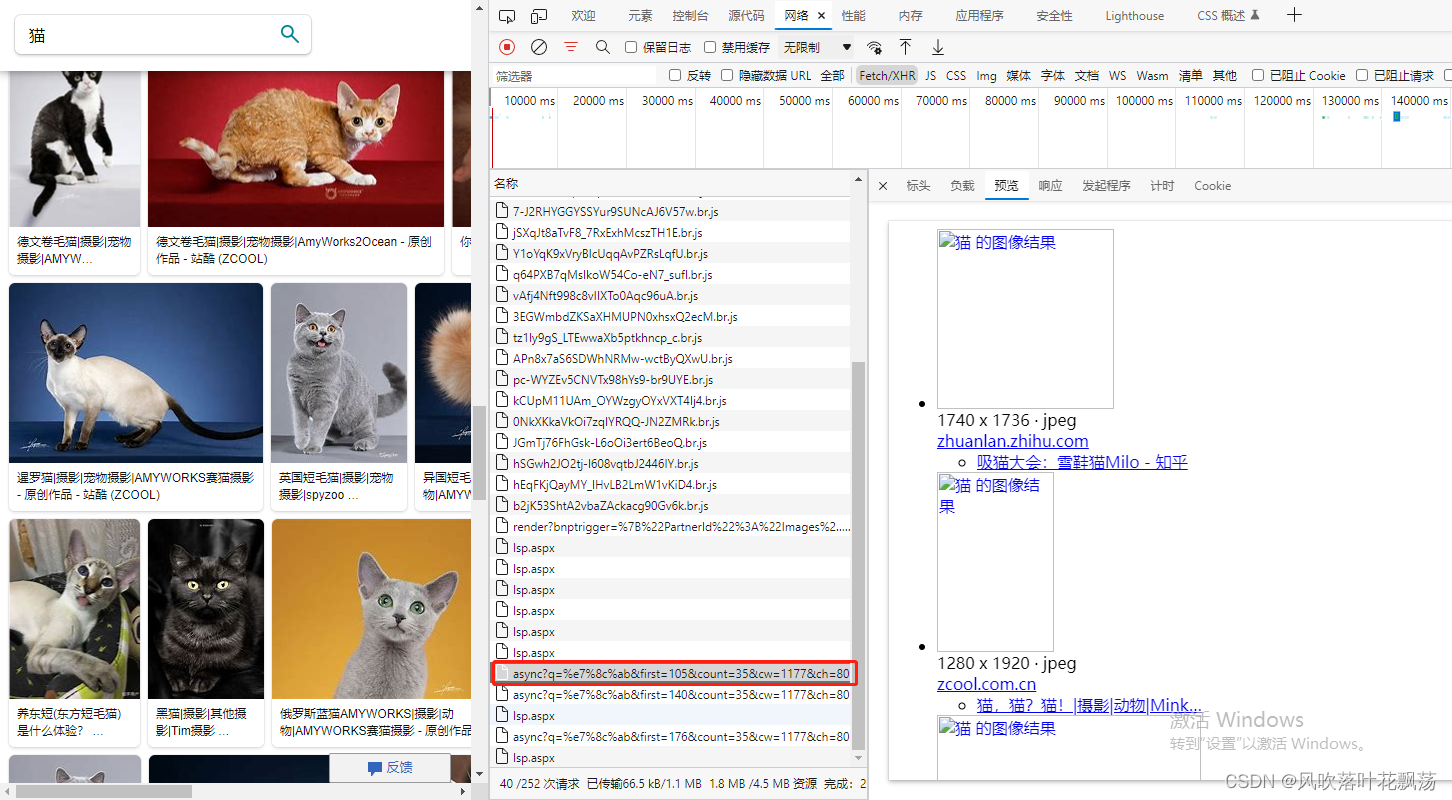Stop recording network log red button
The image size is (1452, 800).
(507, 47)
